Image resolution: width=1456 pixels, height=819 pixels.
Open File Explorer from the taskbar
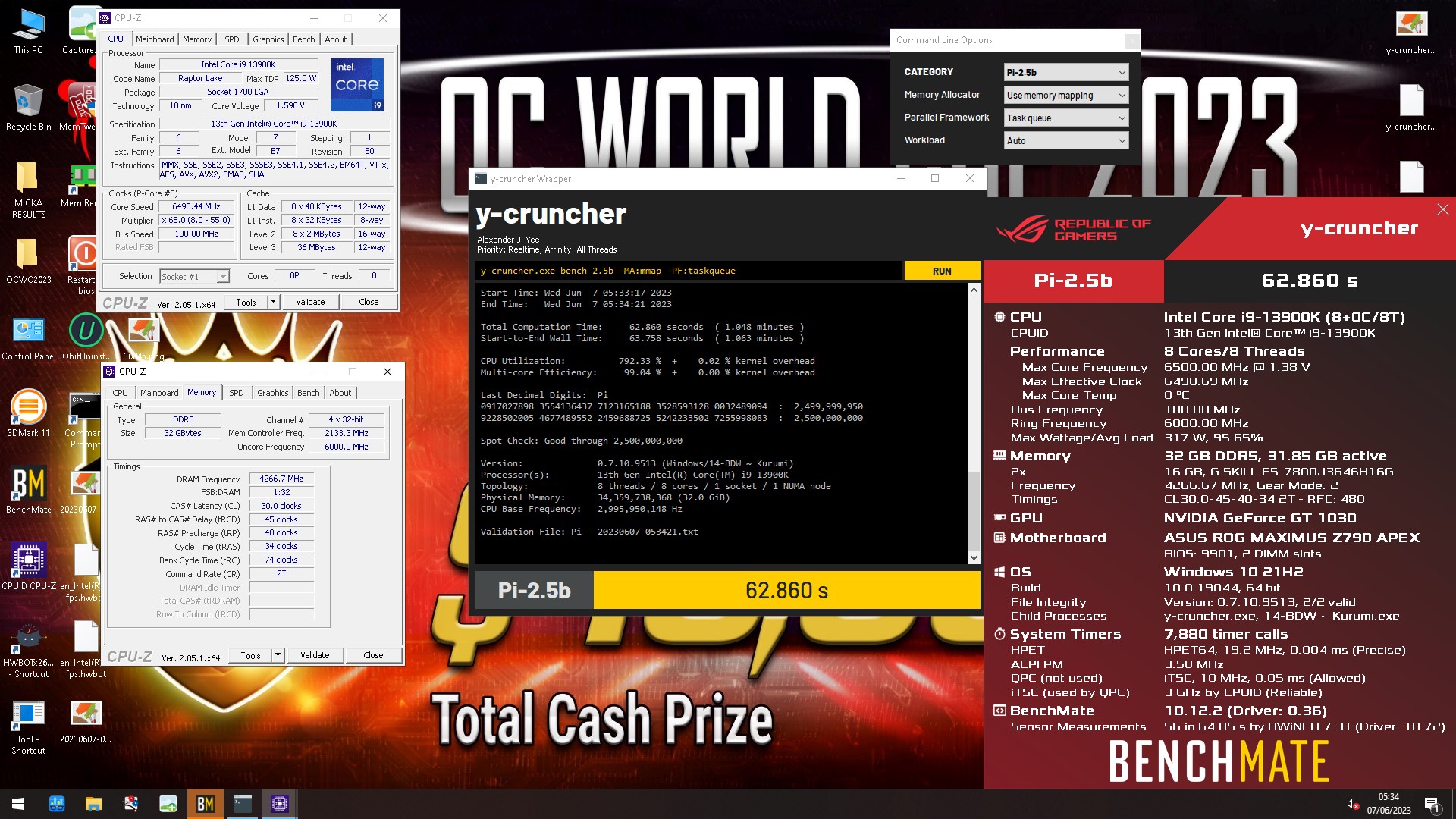tap(93, 804)
